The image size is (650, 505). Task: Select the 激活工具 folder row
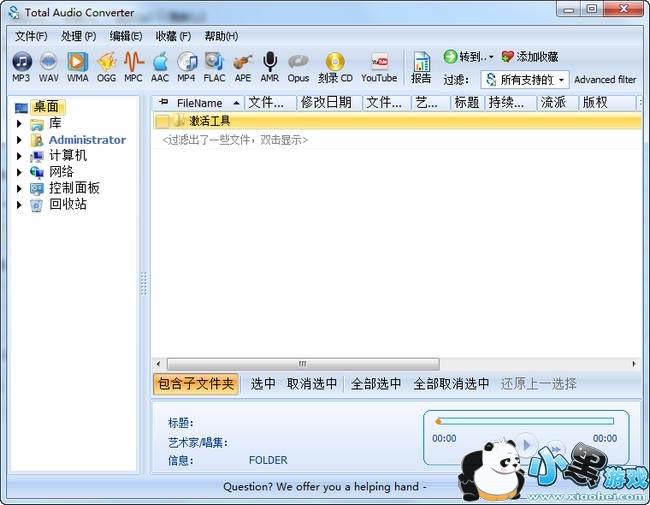(x=397, y=121)
